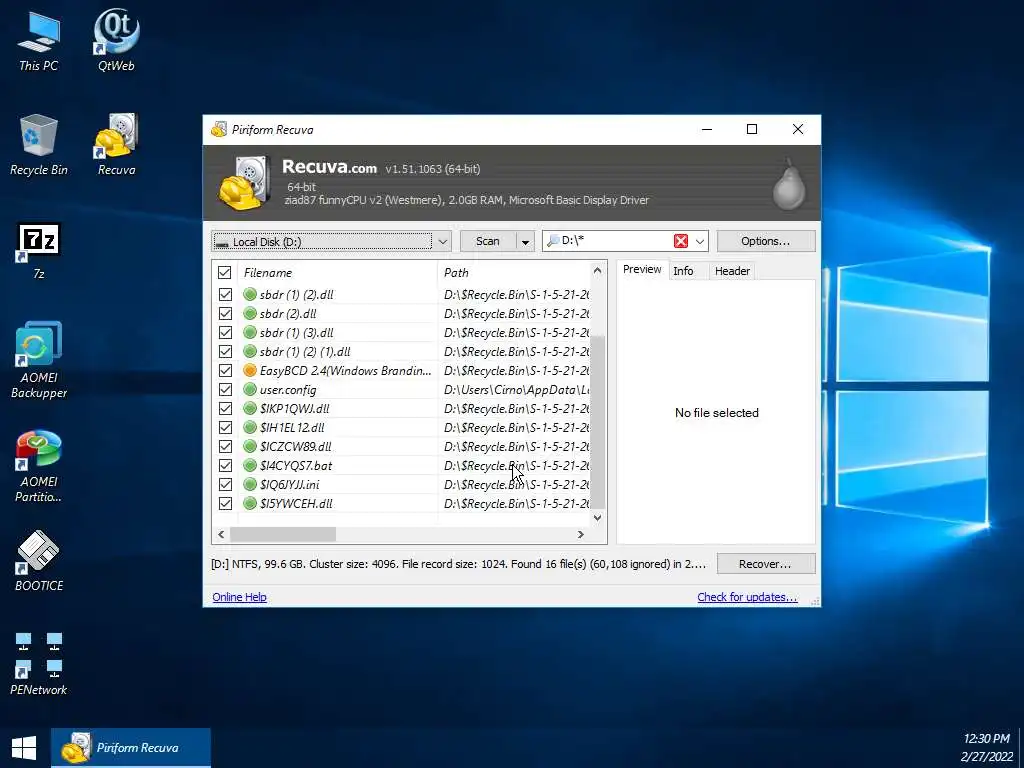Click green status icon for sbdr (2).dll
This screenshot has width=1024, height=768.
tap(249, 313)
